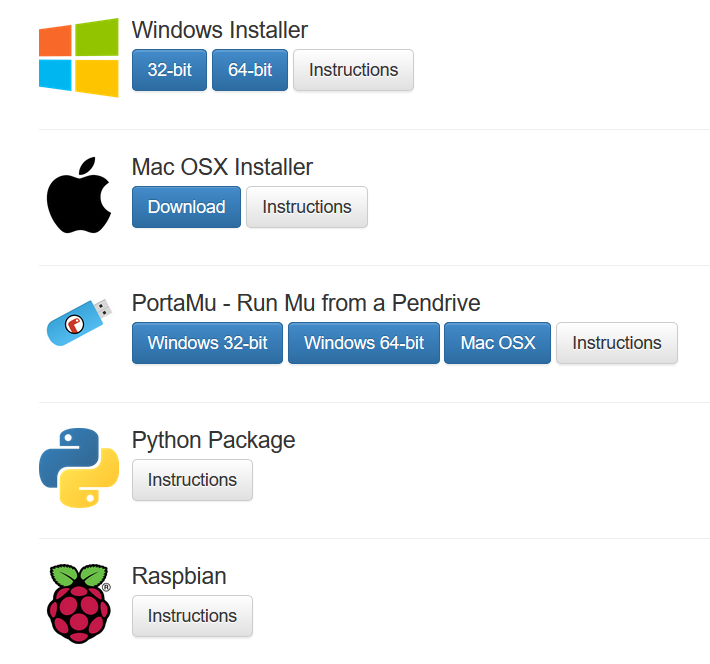Open Windows Installer Instructions
The width and height of the screenshot is (710, 664).
click(x=353, y=70)
